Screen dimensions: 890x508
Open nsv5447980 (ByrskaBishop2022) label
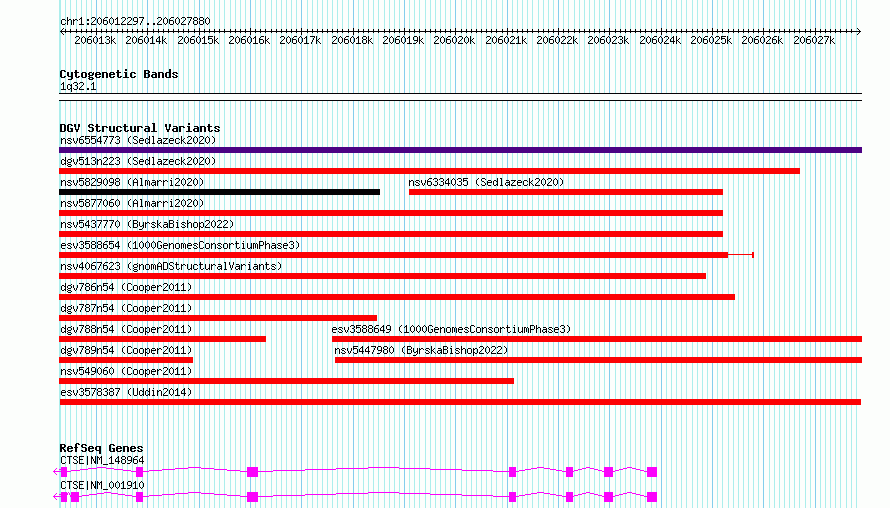point(421,350)
